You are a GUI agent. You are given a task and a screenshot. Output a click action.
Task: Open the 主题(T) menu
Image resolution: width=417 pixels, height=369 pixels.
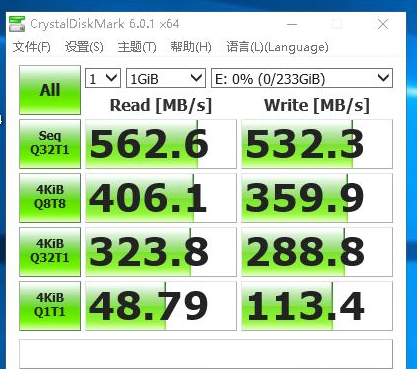(x=137, y=47)
